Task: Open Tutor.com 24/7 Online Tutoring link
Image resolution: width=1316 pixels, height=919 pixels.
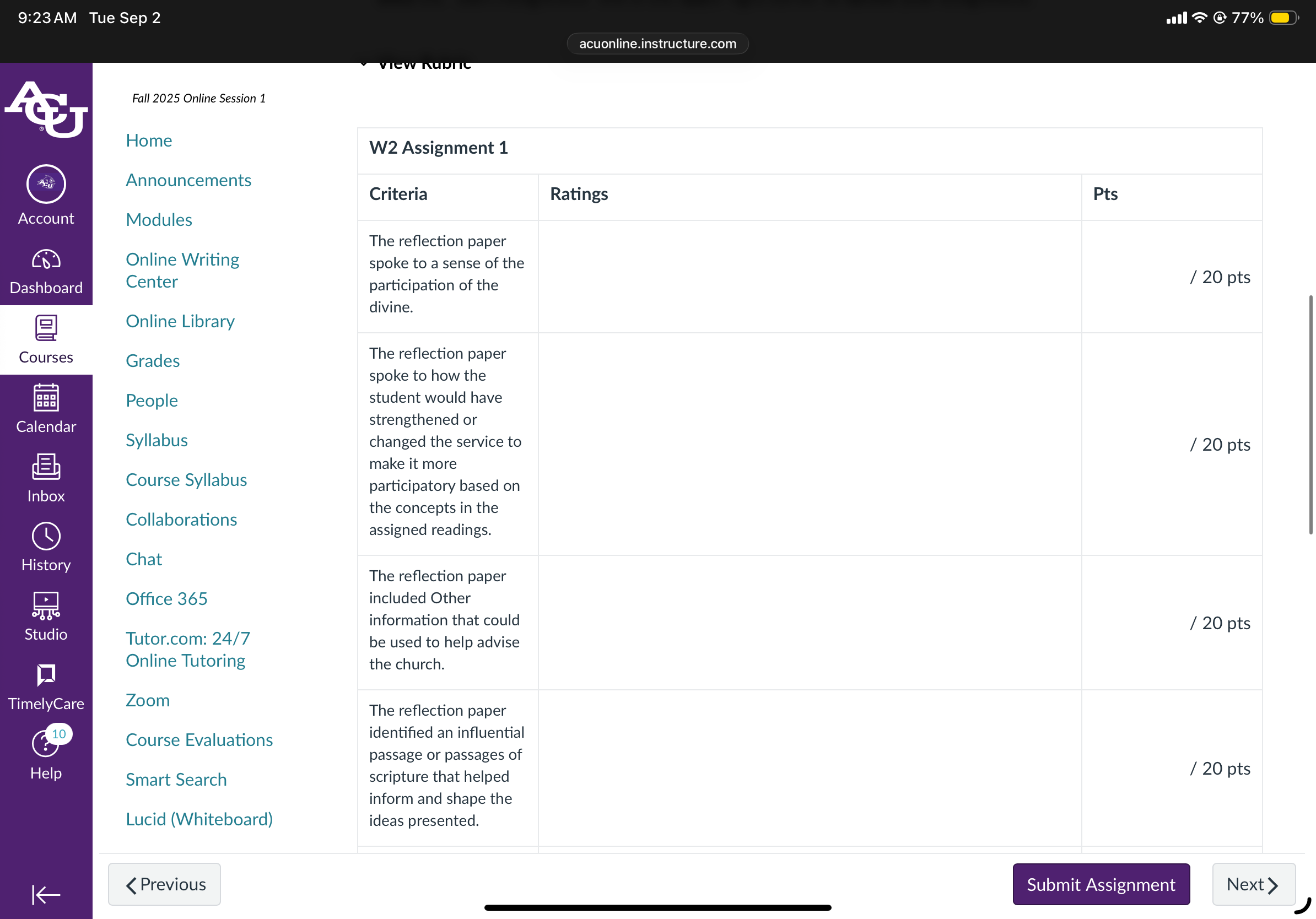Action: pos(187,649)
